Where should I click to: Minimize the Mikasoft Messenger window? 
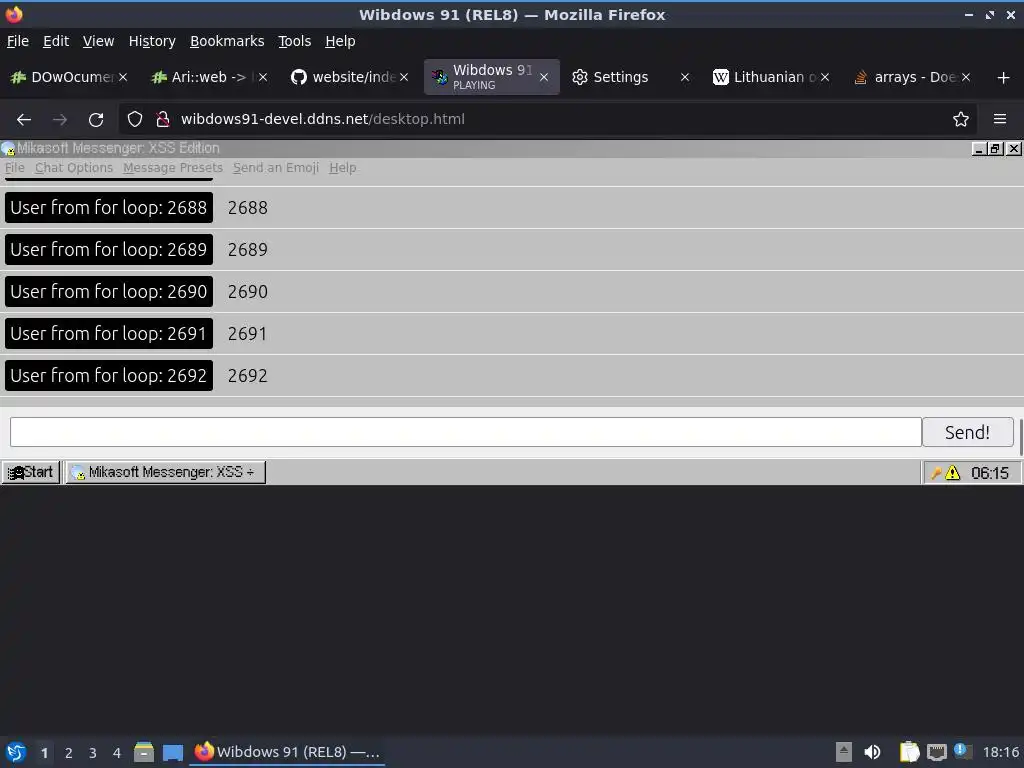(978, 149)
